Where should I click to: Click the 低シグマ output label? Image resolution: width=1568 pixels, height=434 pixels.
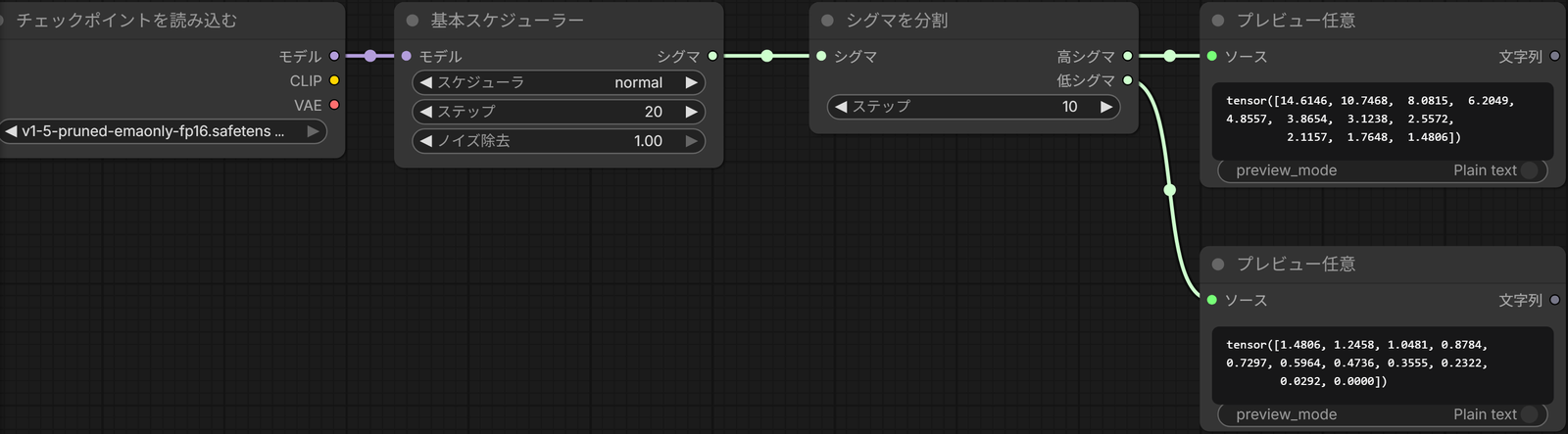[1086, 80]
